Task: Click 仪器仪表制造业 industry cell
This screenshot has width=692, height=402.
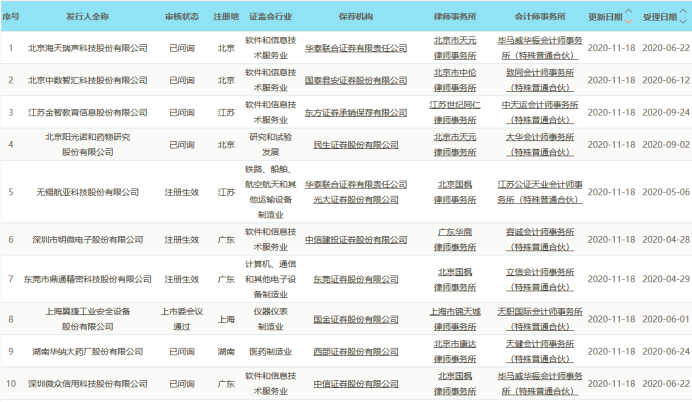Action: (271, 319)
